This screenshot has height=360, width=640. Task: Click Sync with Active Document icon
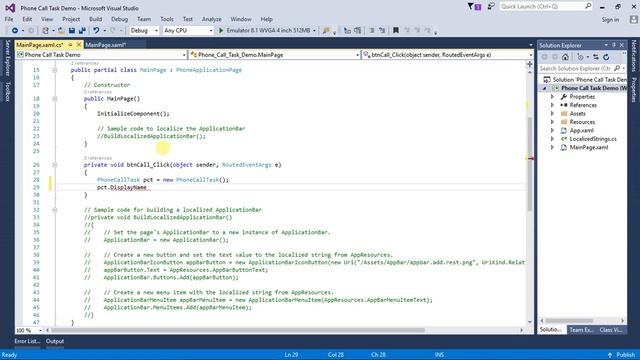pos(596,57)
